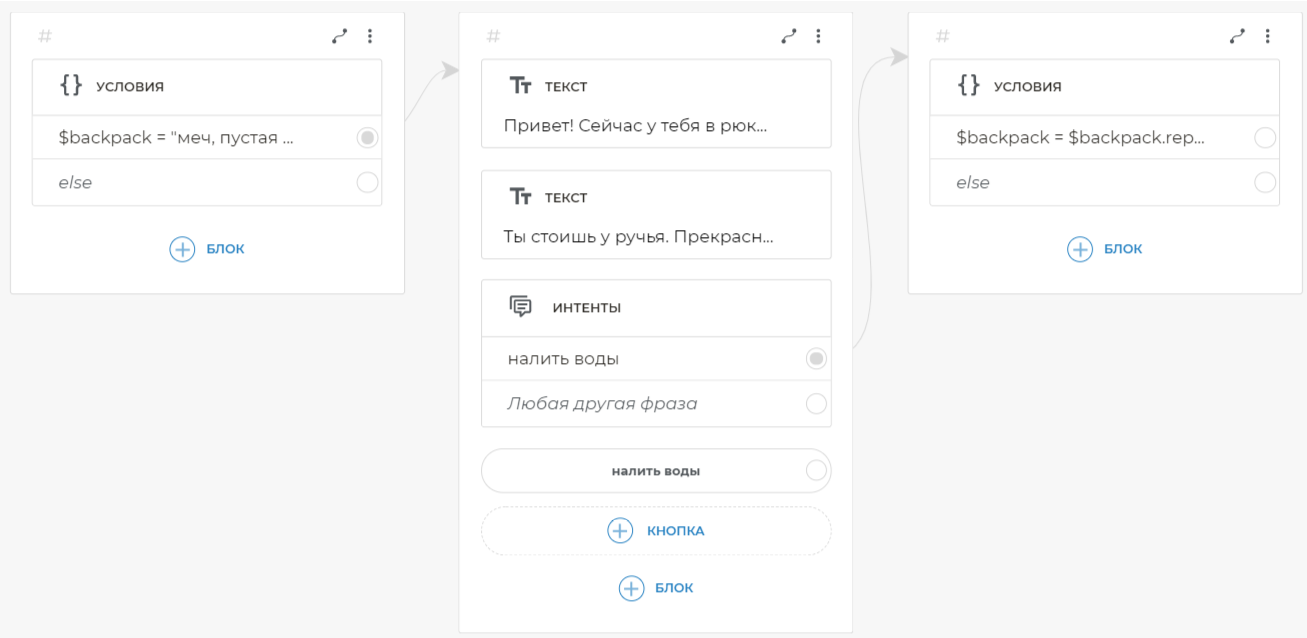
Task: Click the connection icon on the right card
Action: point(1238,36)
